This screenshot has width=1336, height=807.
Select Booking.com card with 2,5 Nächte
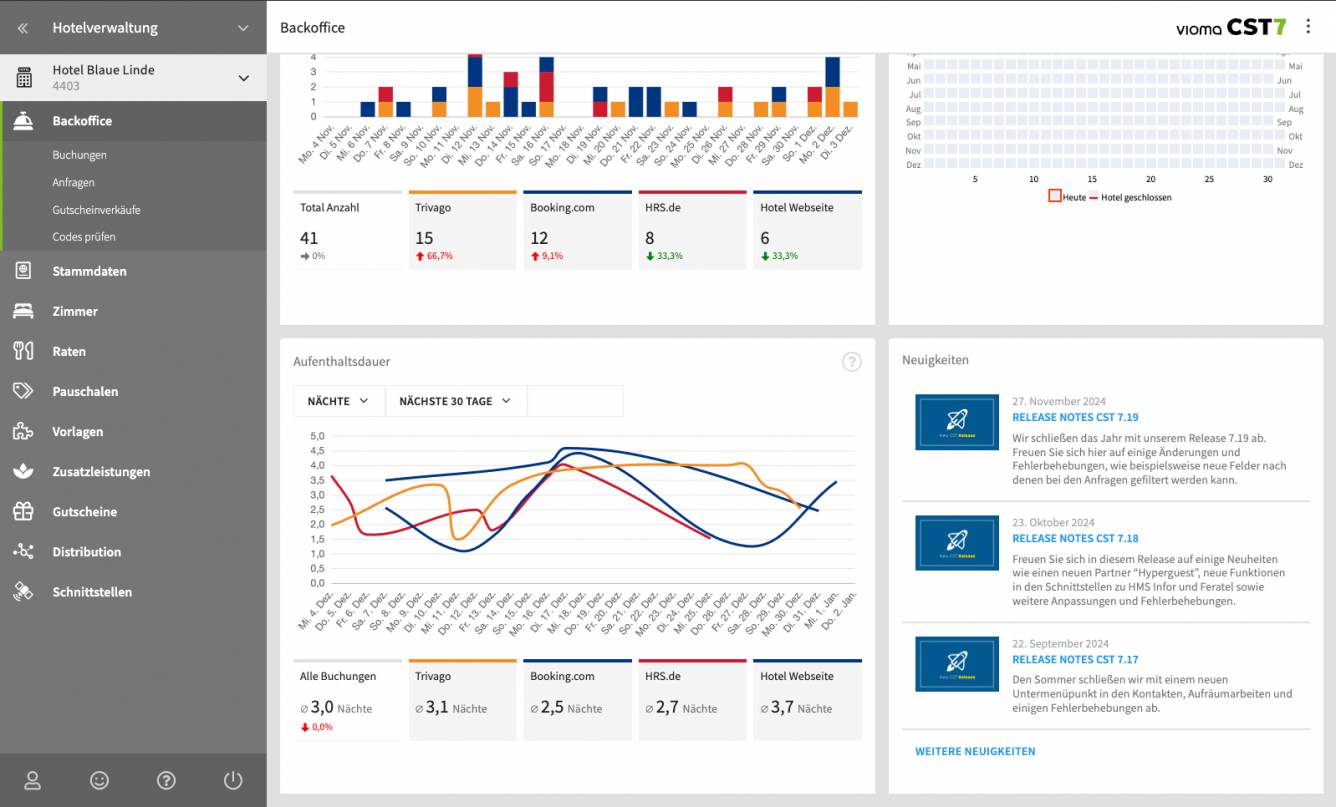click(578, 700)
